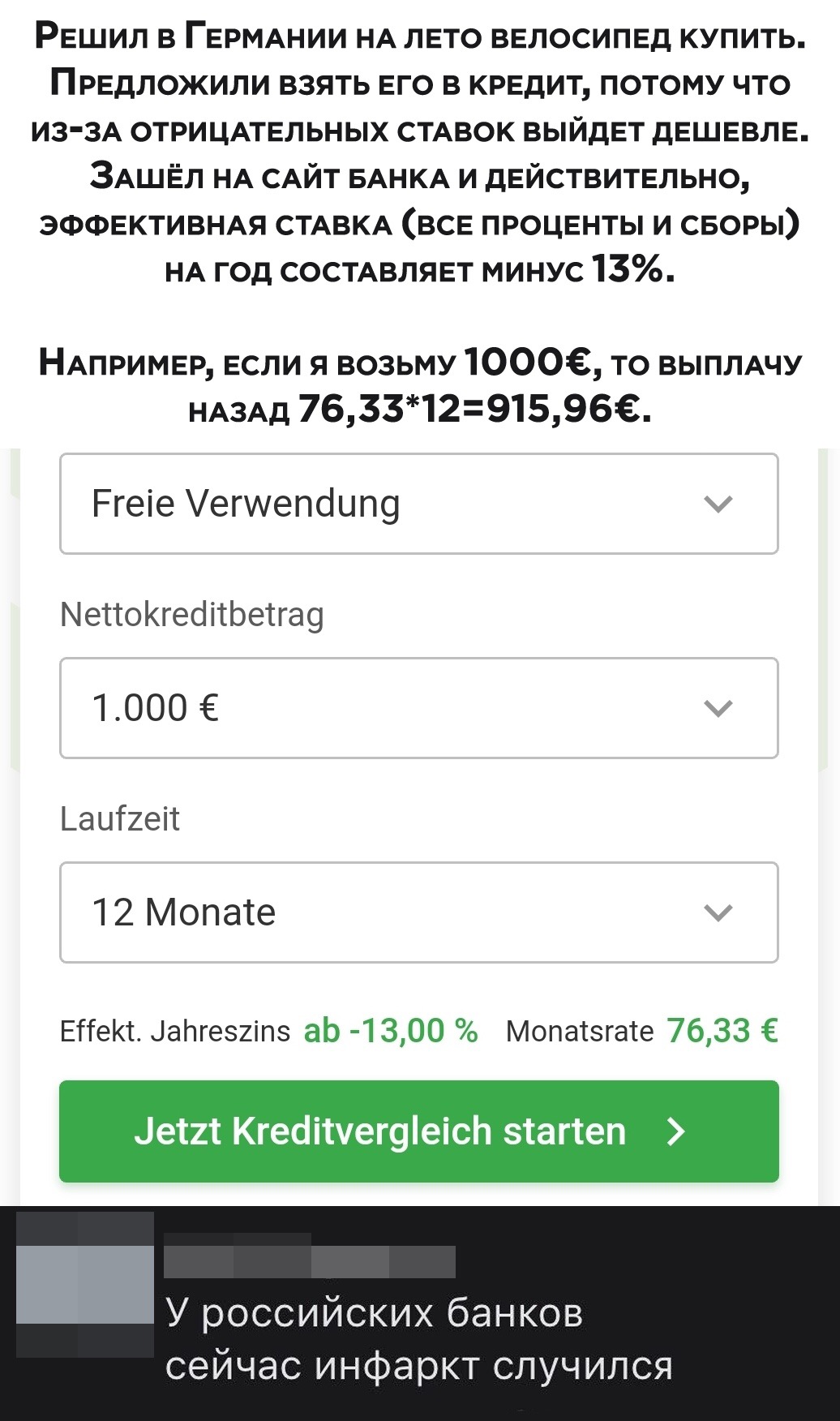The width and height of the screenshot is (840, 1421).
Task: Click the top caption about buying a велосипед
Action: 420,37
